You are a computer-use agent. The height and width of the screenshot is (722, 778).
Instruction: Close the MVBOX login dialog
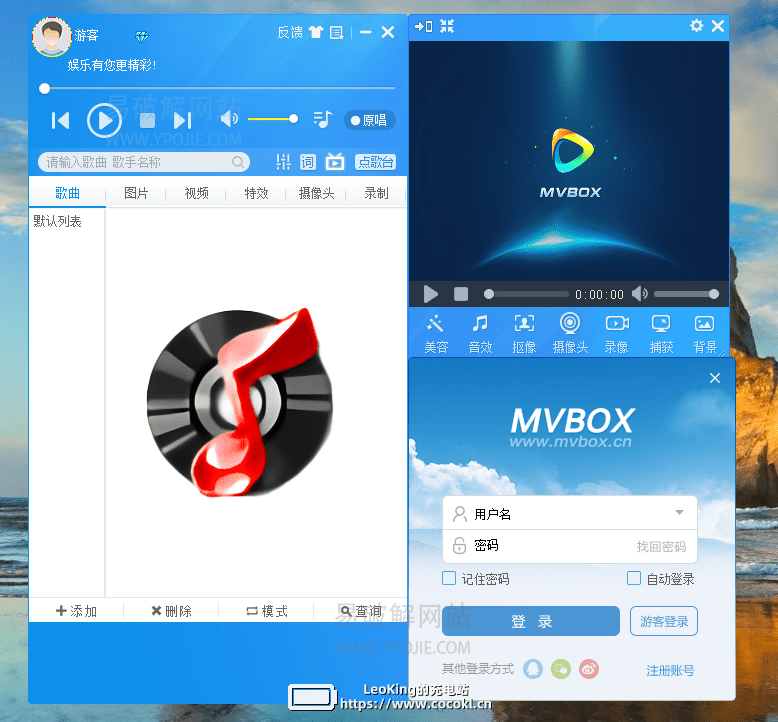[x=714, y=378]
